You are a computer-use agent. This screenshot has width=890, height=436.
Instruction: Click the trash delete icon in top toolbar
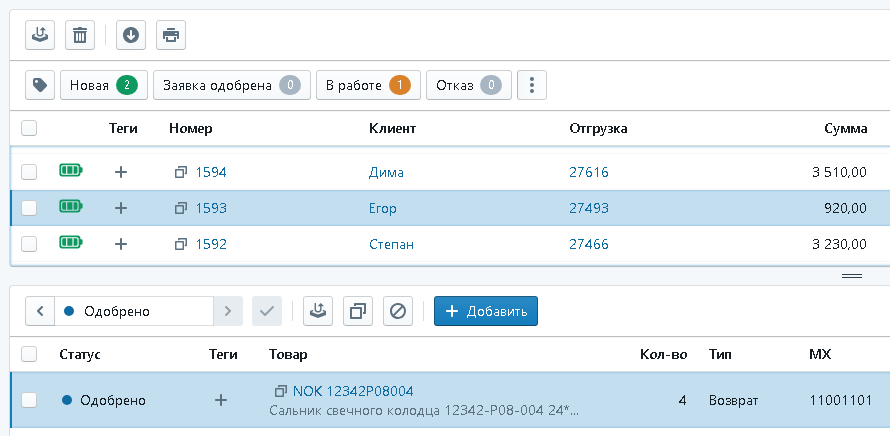pyautogui.click(x=80, y=36)
